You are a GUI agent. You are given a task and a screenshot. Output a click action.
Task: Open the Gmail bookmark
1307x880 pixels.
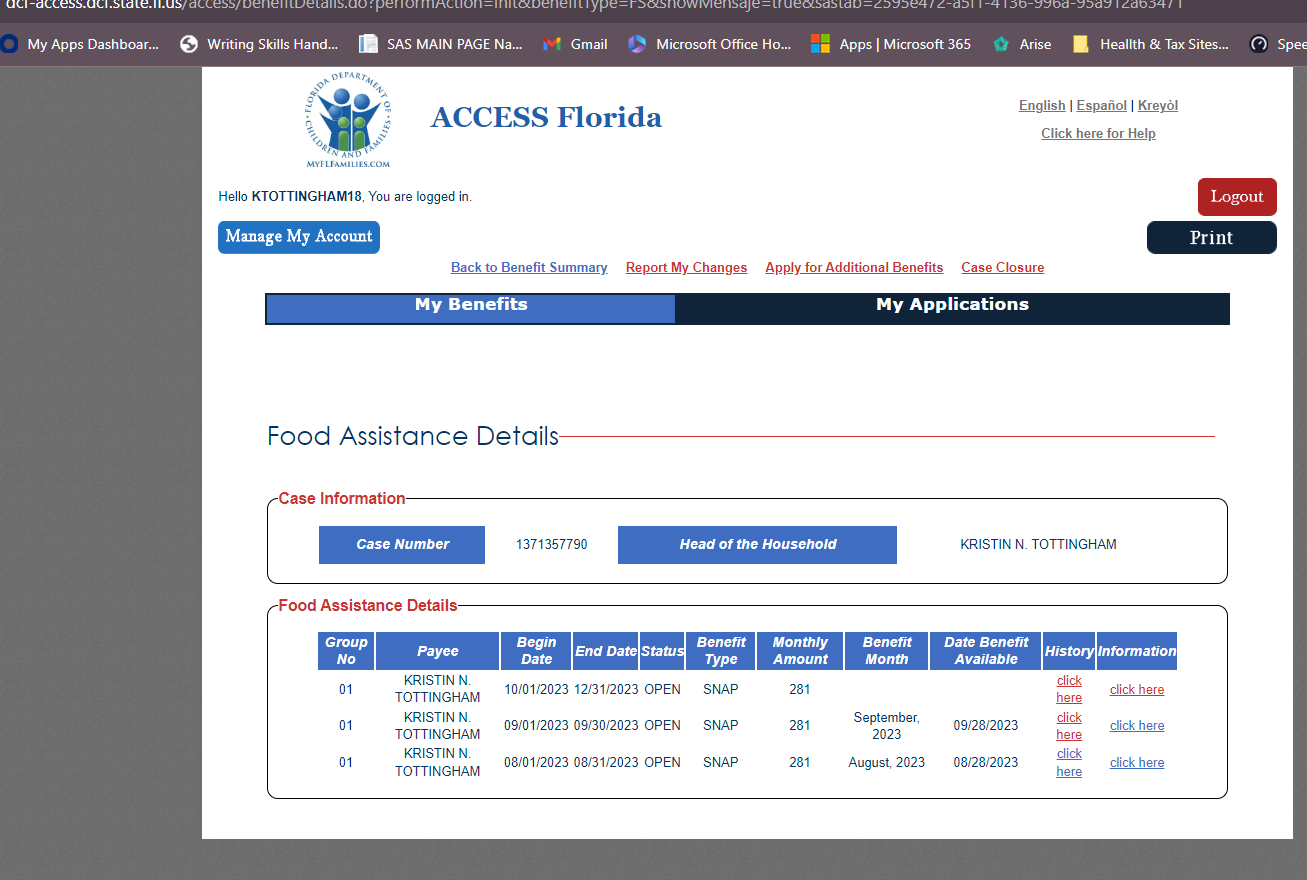pyautogui.click(x=575, y=44)
